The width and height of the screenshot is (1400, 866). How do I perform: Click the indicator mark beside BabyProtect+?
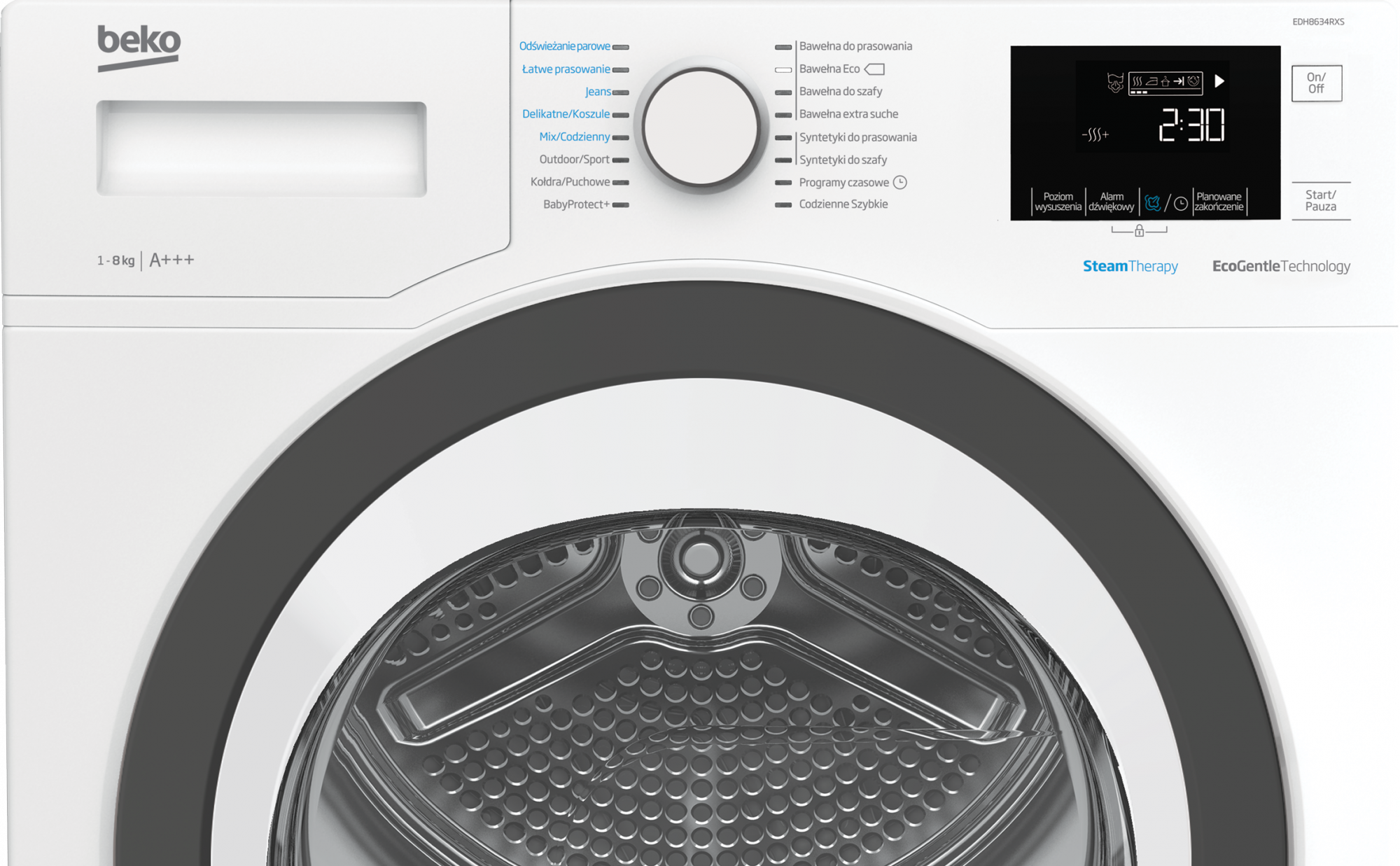pyautogui.click(x=621, y=204)
